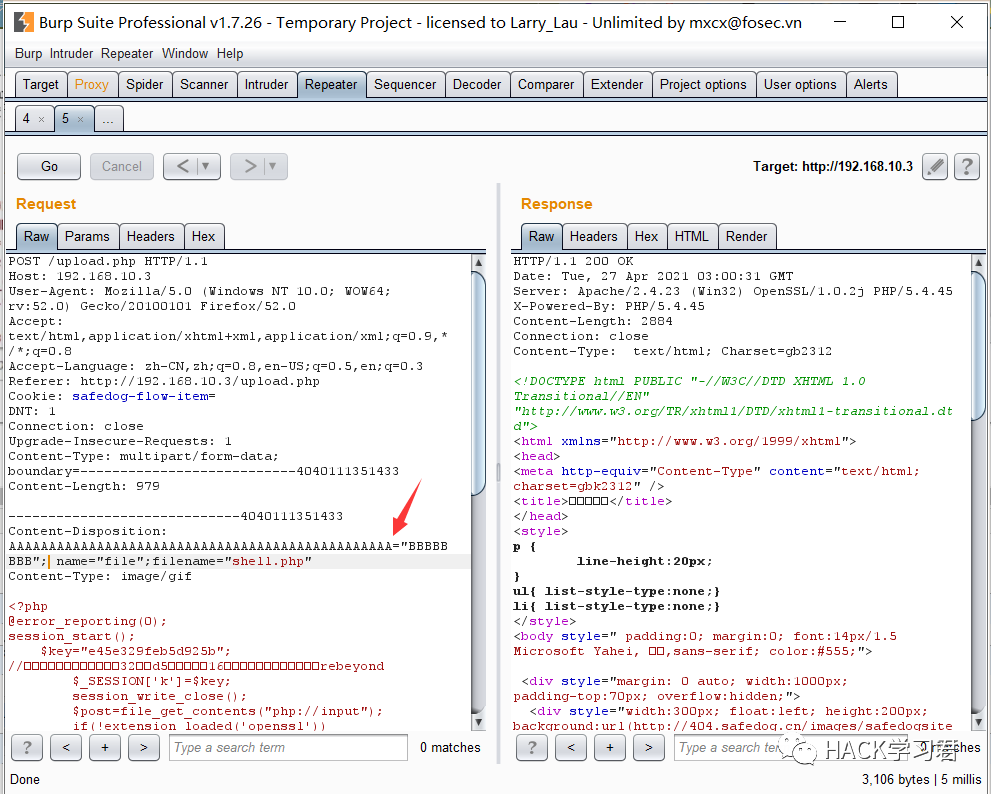The height and width of the screenshot is (794, 991).
Task: Switch to the Response Headers tab
Action: click(x=593, y=236)
